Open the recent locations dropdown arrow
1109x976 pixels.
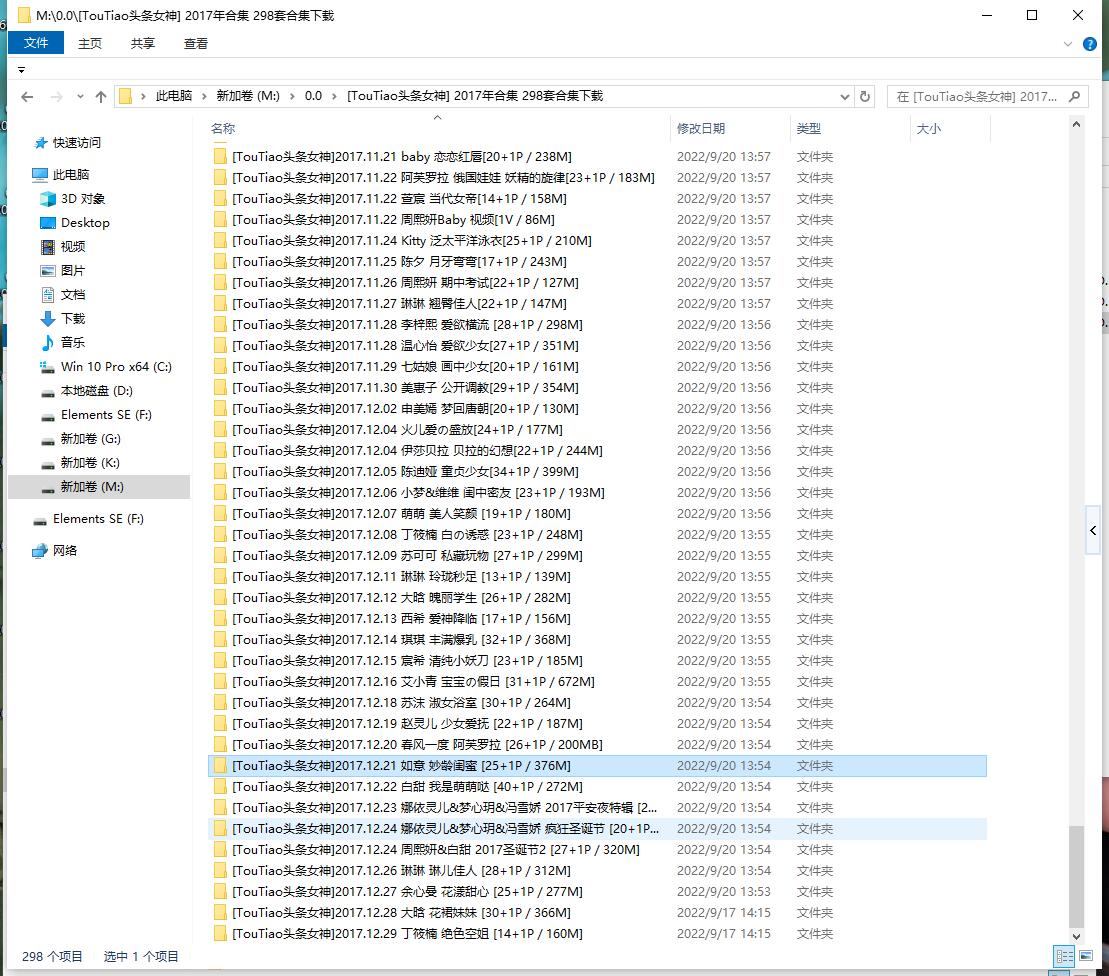tap(80, 97)
